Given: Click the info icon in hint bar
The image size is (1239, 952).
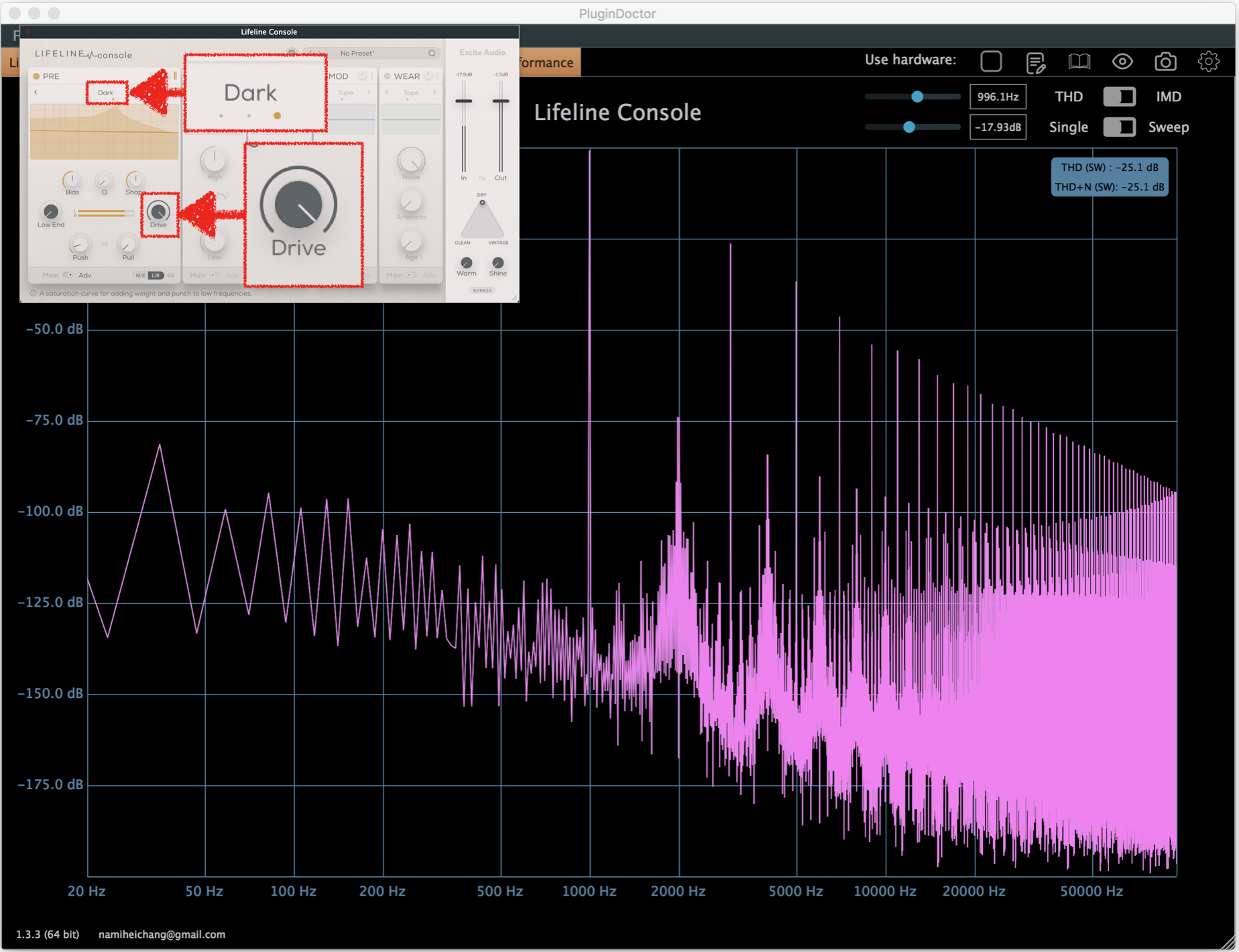Looking at the screenshot, I should point(33,294).
